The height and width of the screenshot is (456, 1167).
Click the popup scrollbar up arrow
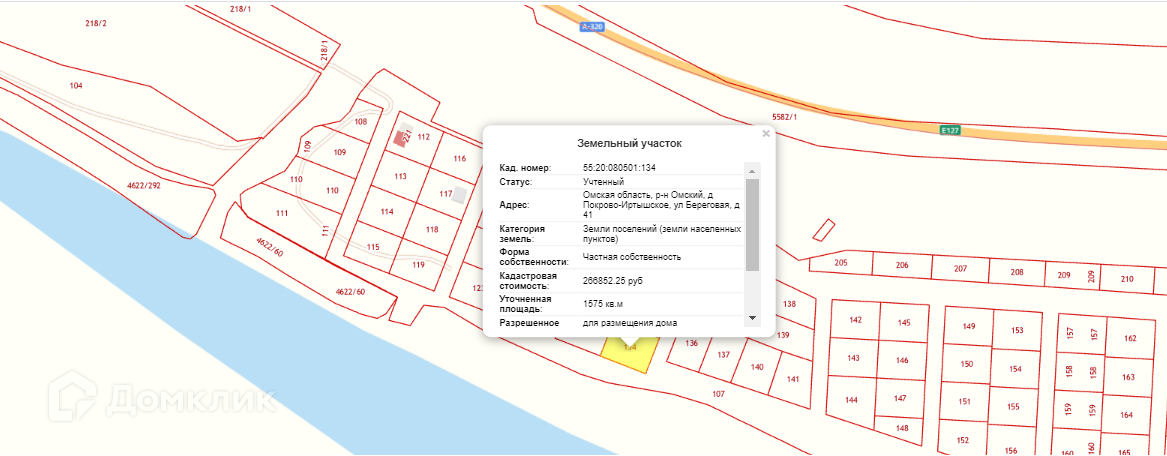(x=753, y=167)
